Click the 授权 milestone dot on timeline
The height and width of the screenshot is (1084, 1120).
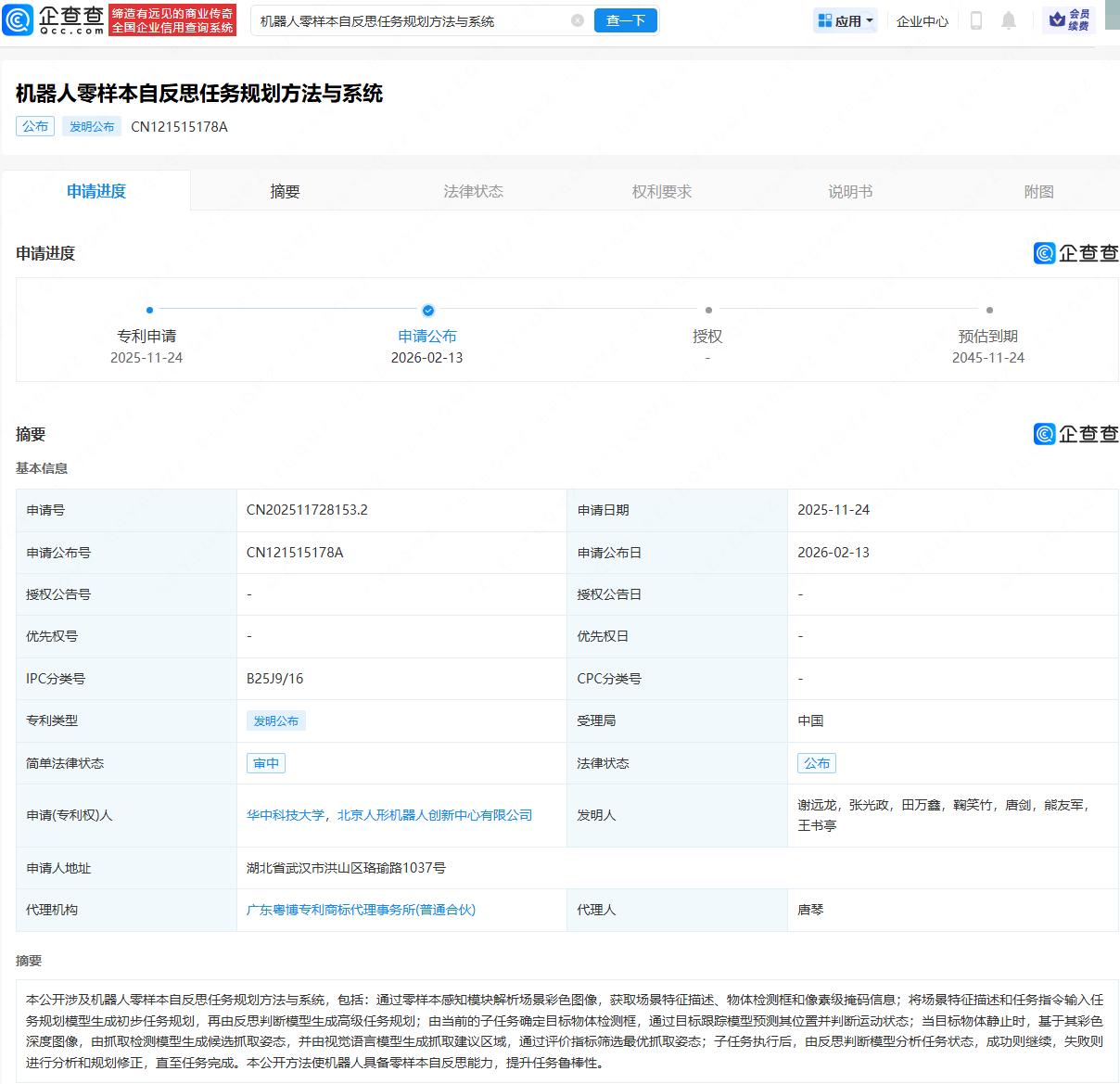(708, 311)
